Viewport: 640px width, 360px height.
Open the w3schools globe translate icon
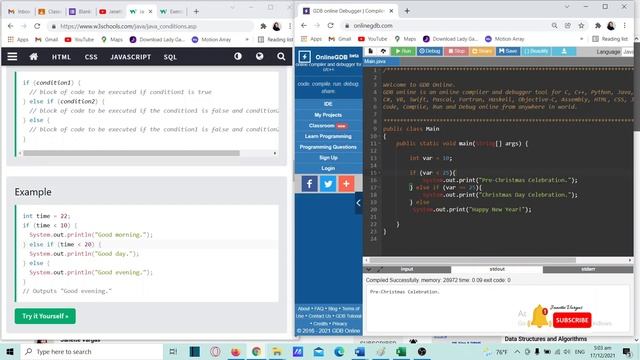point(260,56)
